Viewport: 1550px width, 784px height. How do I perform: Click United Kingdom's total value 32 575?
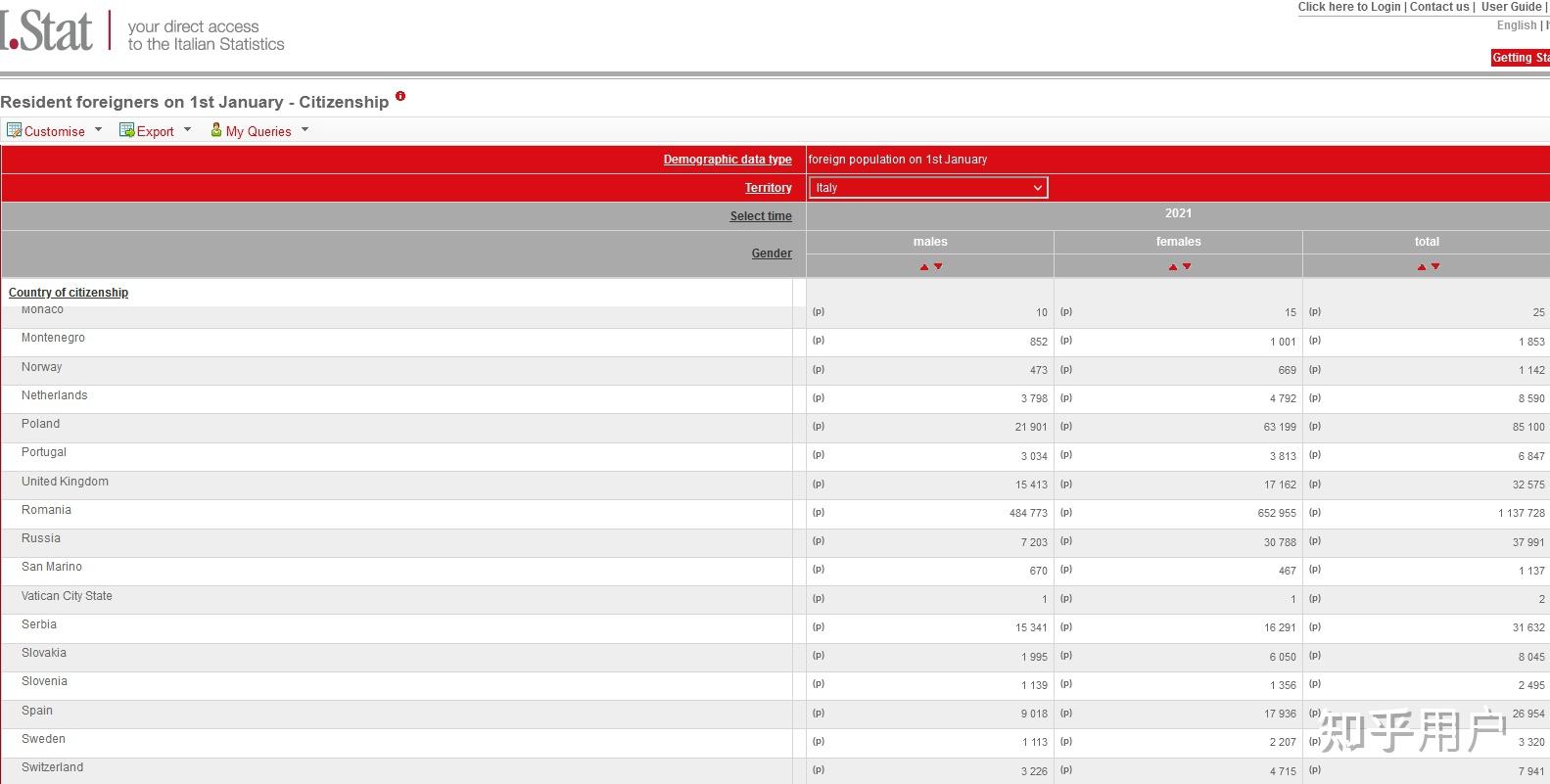(1528, 484)
